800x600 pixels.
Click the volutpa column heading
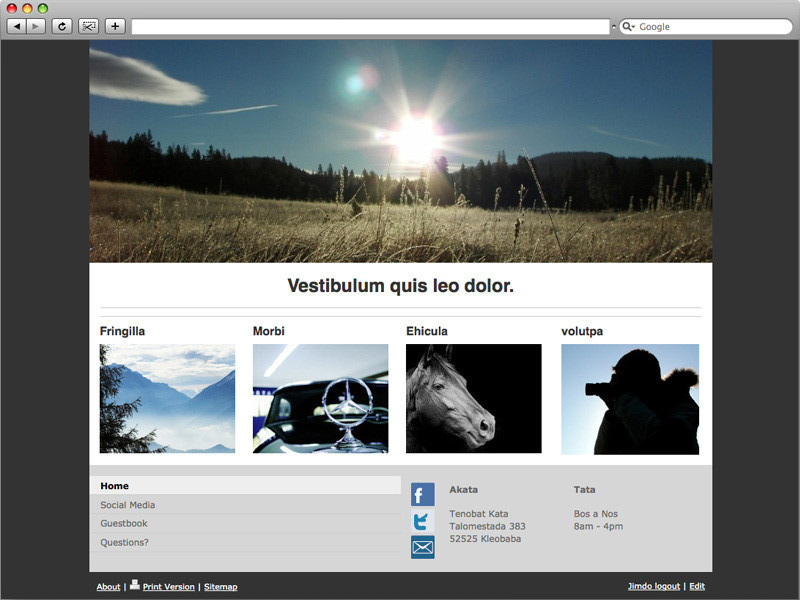click(x=582, y=332)
